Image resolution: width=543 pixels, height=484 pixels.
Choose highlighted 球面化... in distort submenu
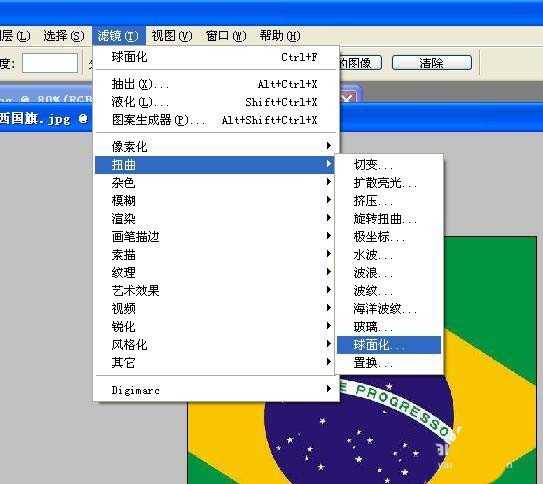pyautogui.click(x=389, y=345)
